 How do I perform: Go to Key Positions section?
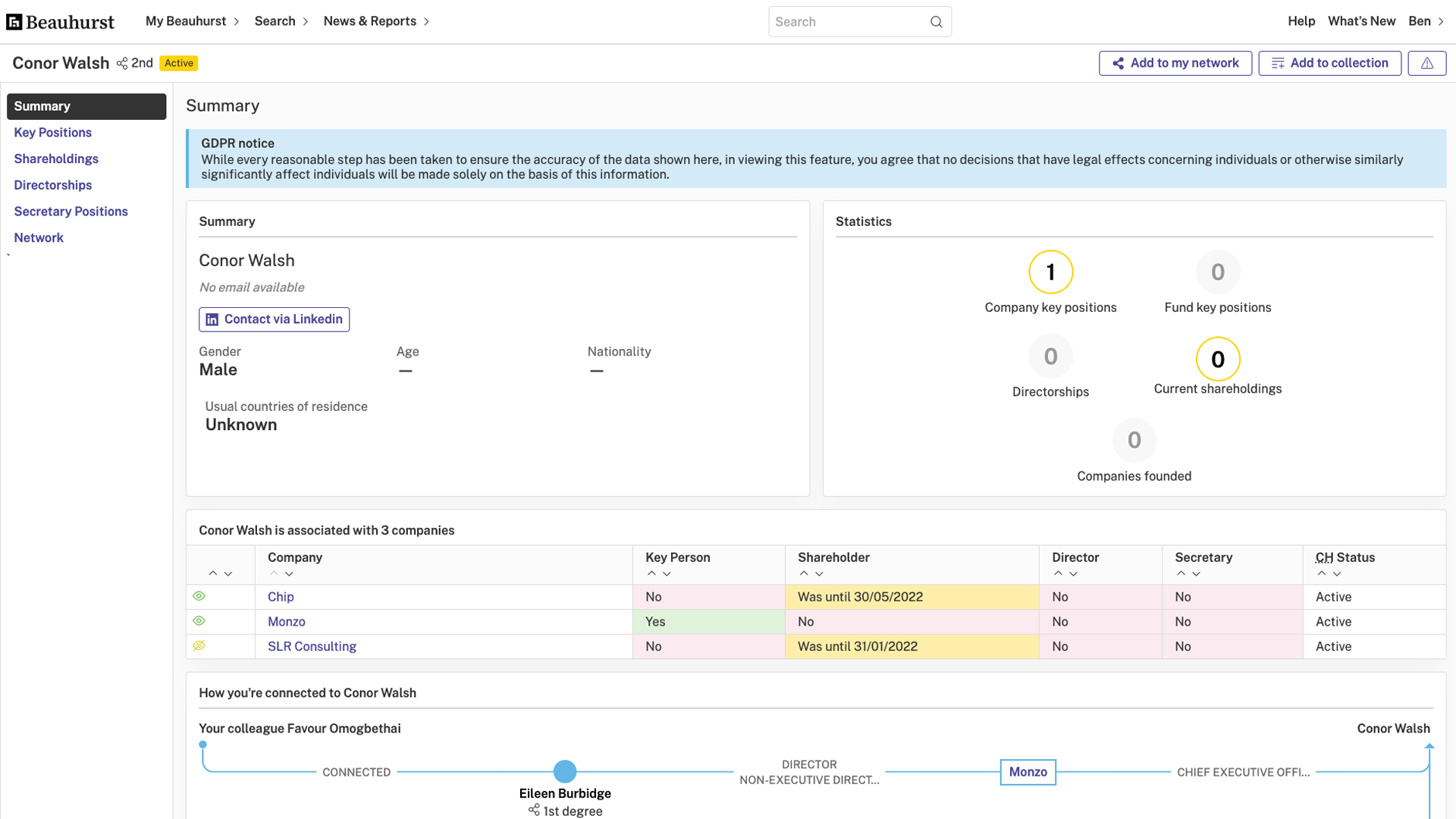click(x=52, y=133)
